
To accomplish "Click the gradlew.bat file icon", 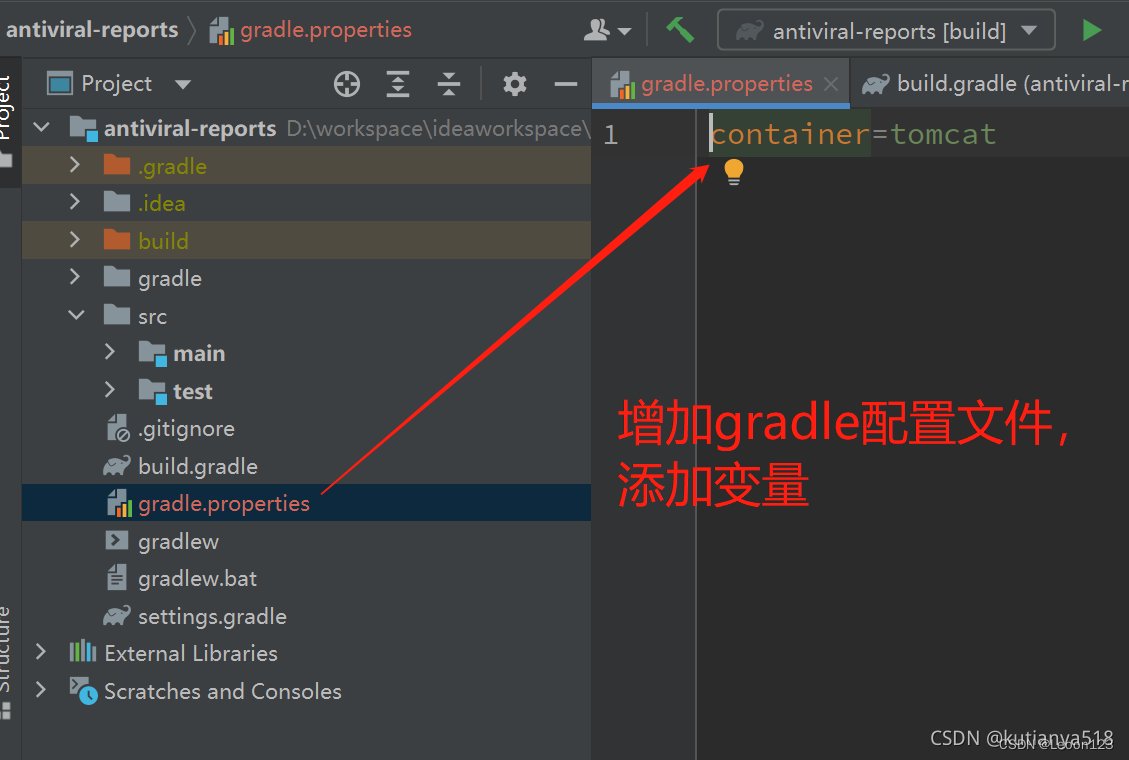I will [x=117, y=578].
